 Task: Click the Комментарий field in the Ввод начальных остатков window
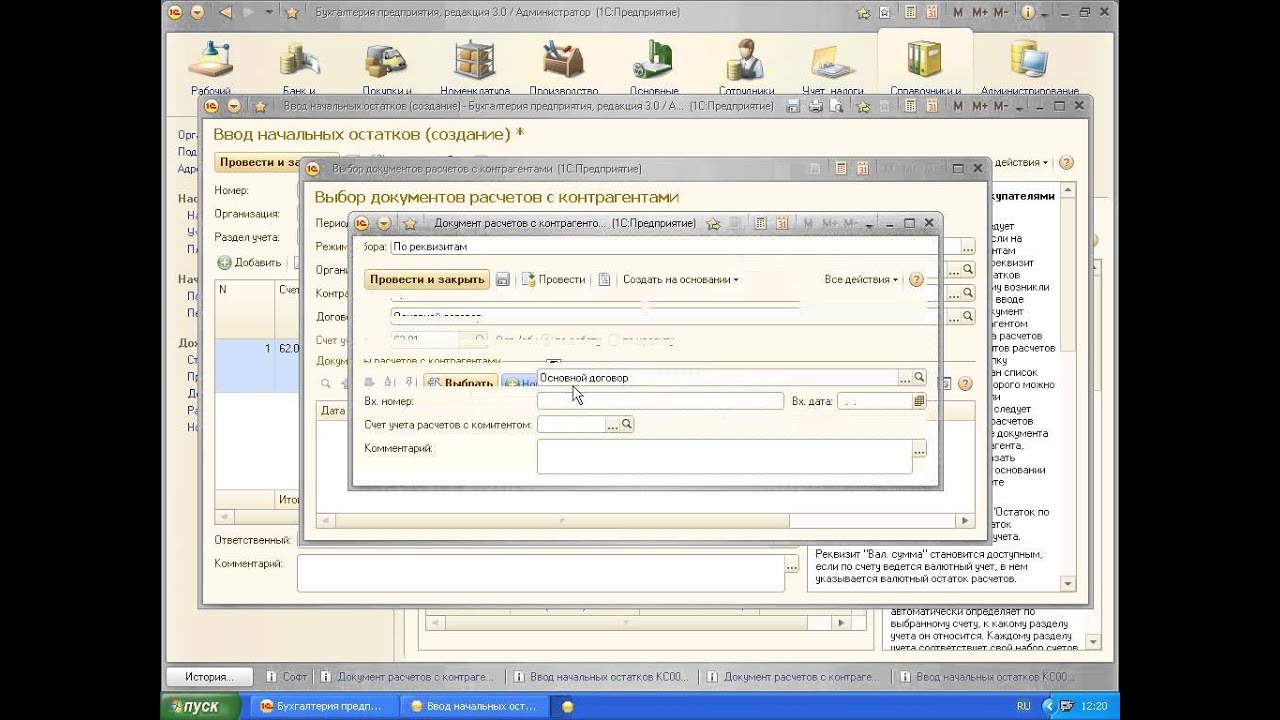pos(540,574)
